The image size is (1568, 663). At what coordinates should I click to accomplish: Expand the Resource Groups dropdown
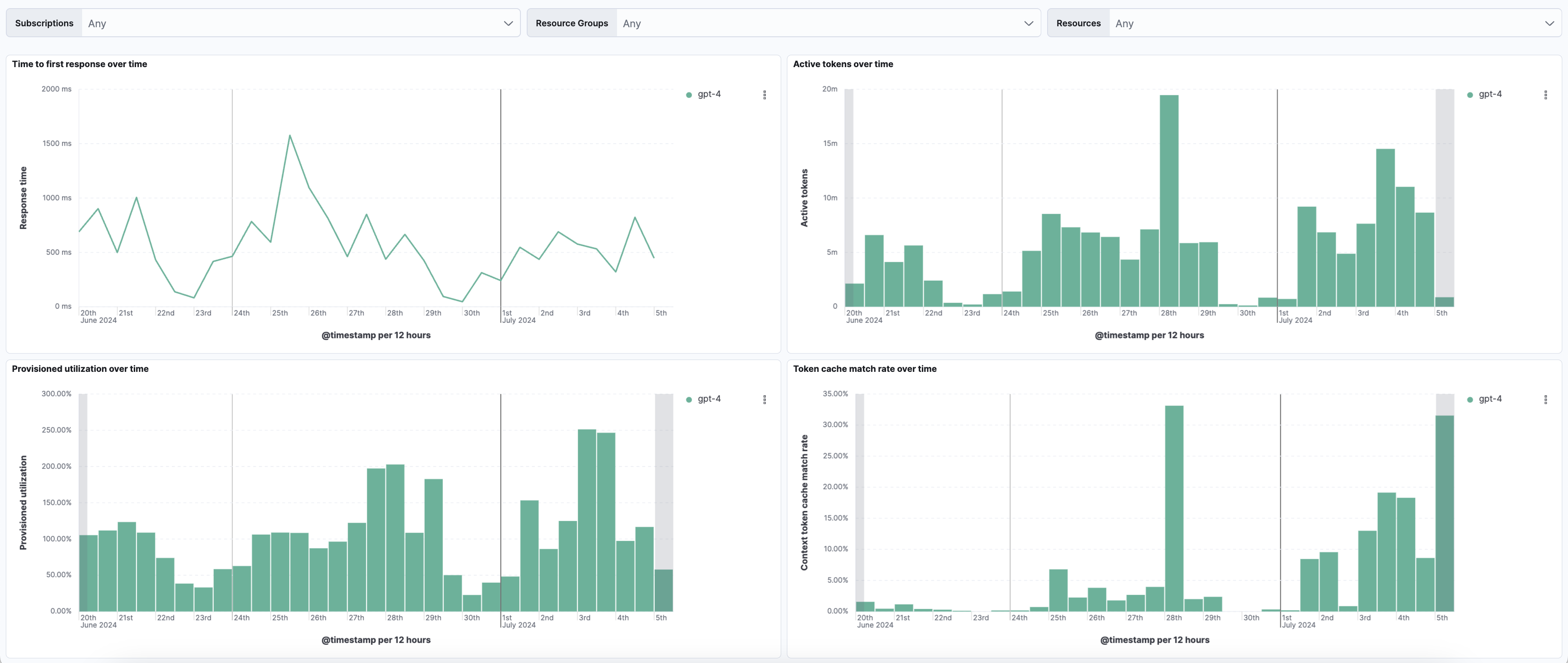pyautogui.click(x=816, y=23)
